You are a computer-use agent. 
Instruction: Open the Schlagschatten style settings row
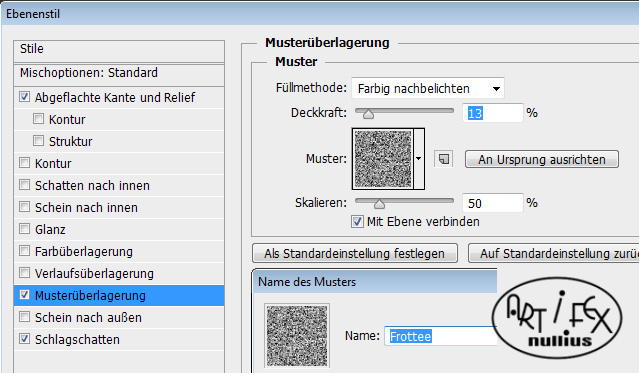click(x=119, y=340)
